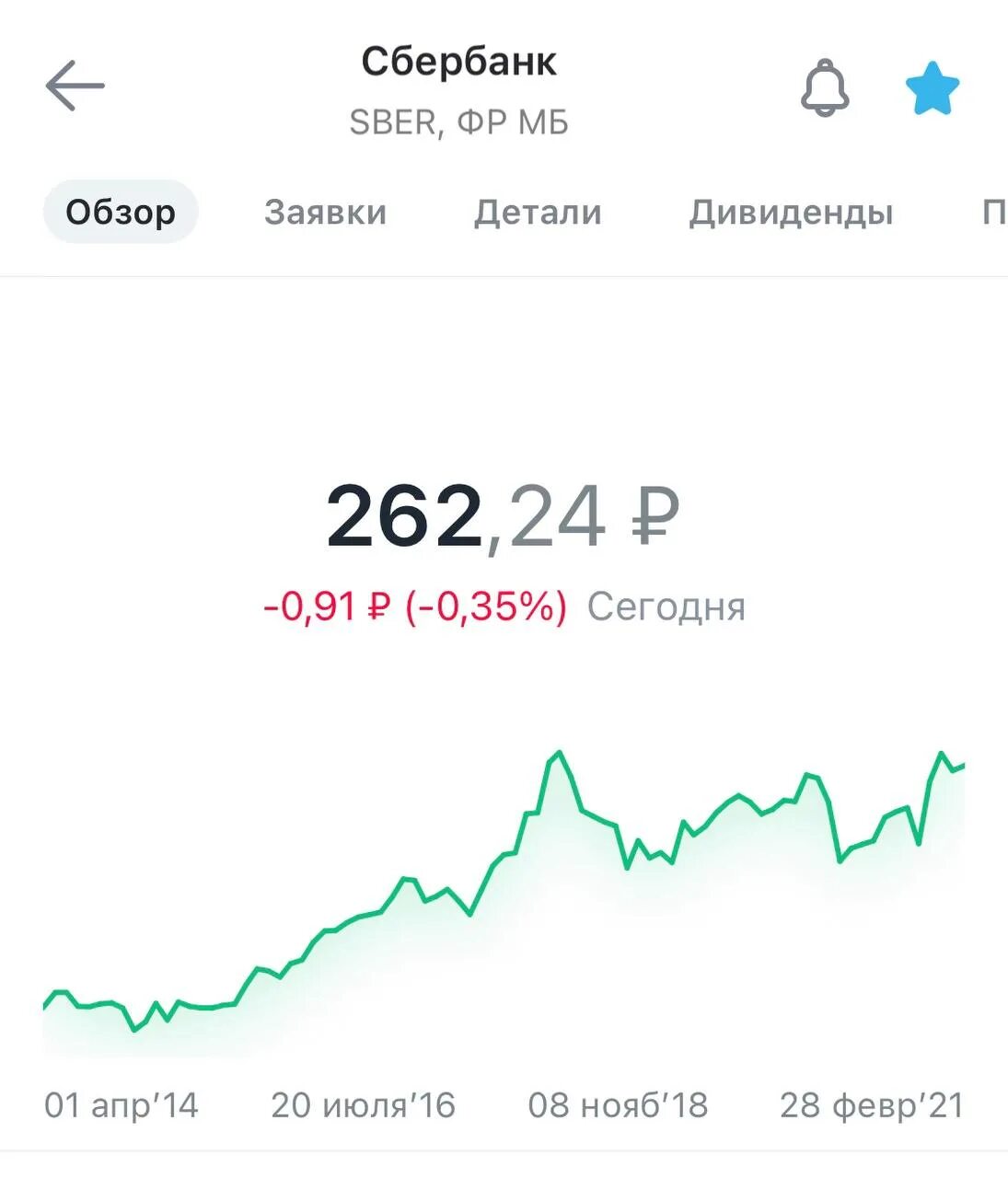This screenshot has width=1008, height=1178.
Task: Tap the 08 нояб'18 axis date
Action: tap(618, 1105)
